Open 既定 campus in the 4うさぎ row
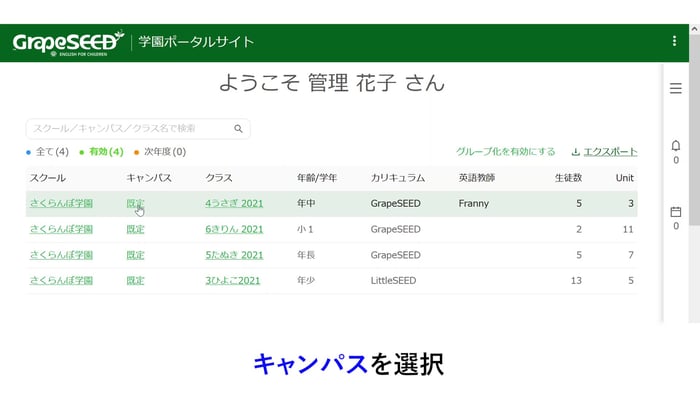This screenshot has width=700, height=393. (135, 203)
